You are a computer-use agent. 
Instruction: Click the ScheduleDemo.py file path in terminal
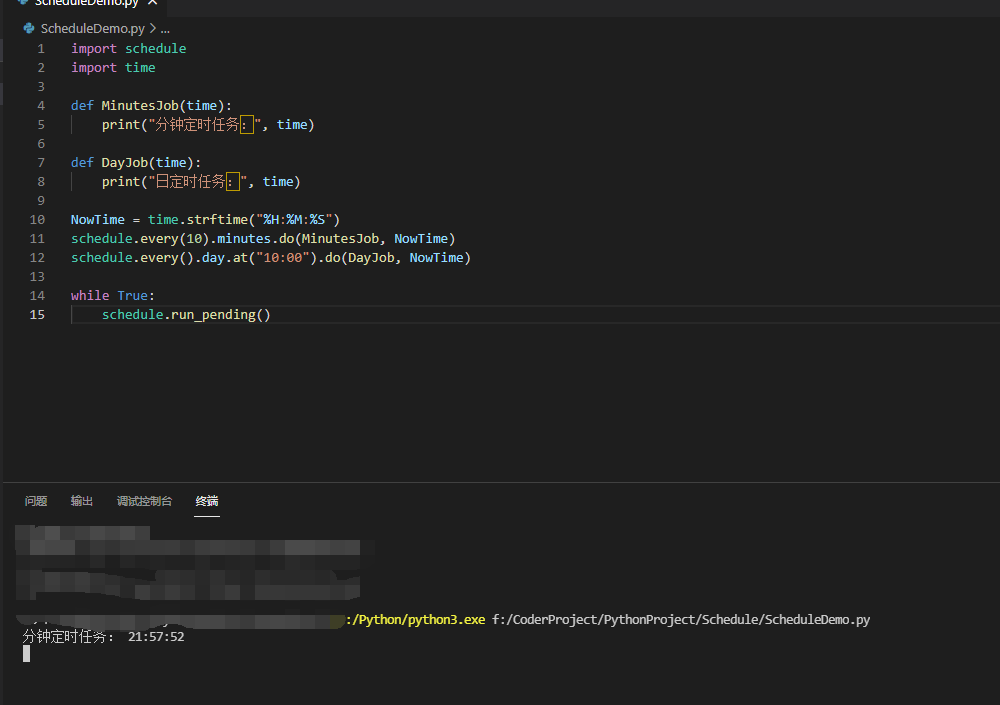(680, 619)
